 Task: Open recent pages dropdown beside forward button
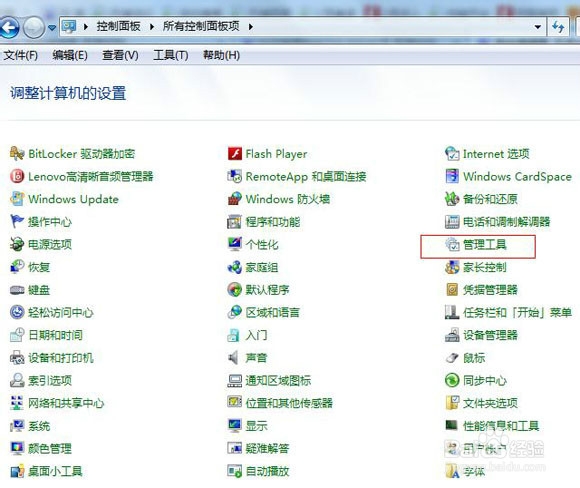[x=52, y=27]
